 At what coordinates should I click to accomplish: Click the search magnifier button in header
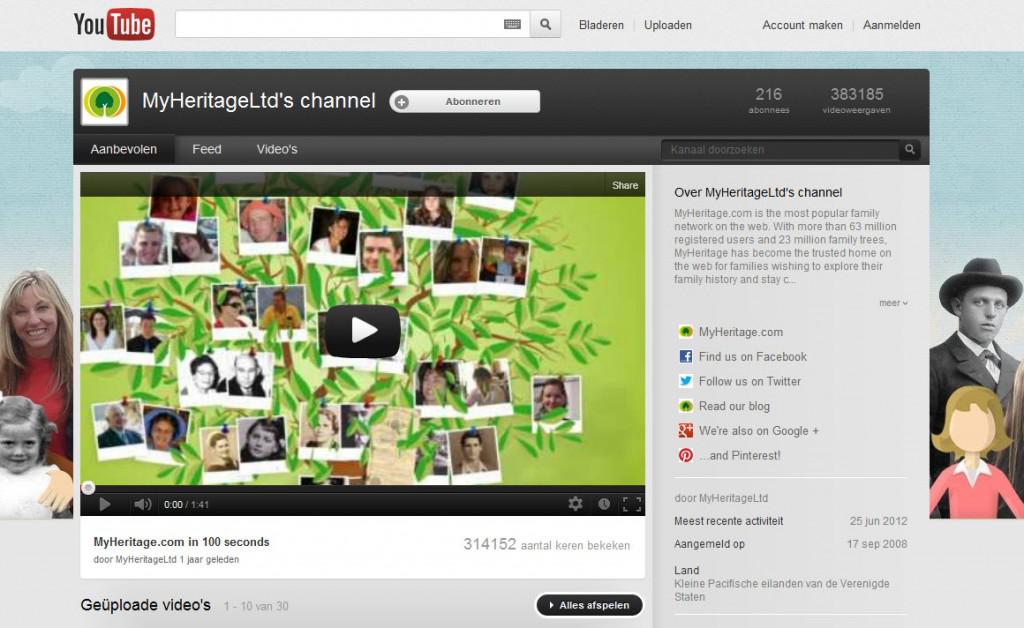[x=545, y=25]
